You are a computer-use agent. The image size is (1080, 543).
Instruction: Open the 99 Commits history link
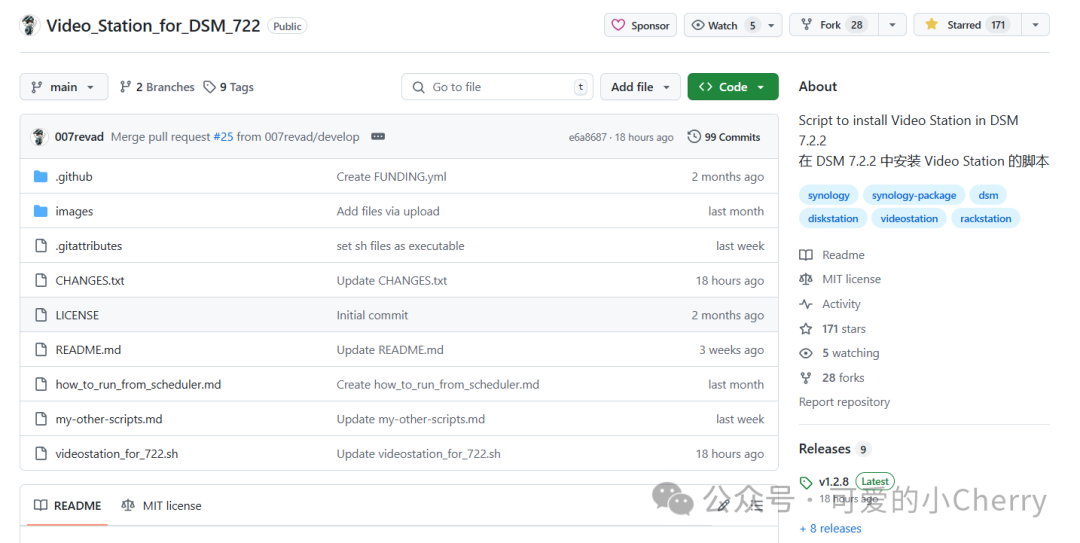click(724, 136)
